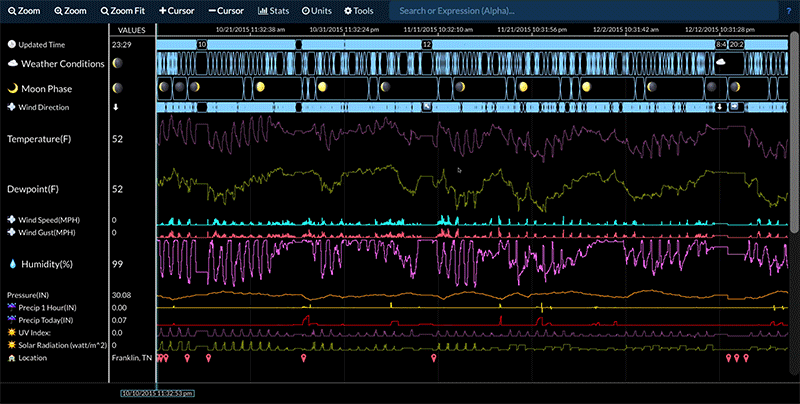This screenshot has height=404, width=800.
Task: Click the sun icon for Solar Radiation
Action: point(12,345)
